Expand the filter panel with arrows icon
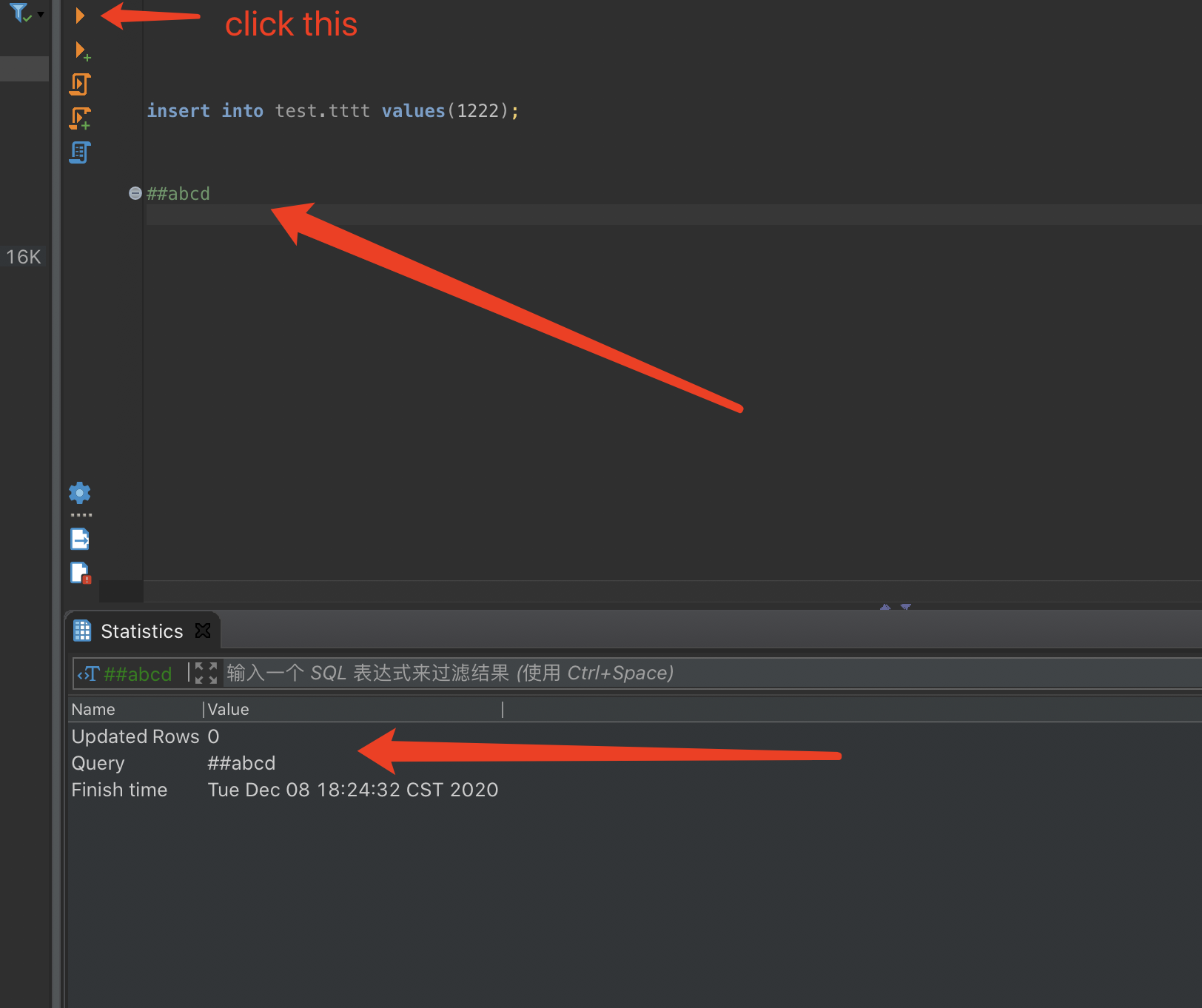 tap(205, 673)
